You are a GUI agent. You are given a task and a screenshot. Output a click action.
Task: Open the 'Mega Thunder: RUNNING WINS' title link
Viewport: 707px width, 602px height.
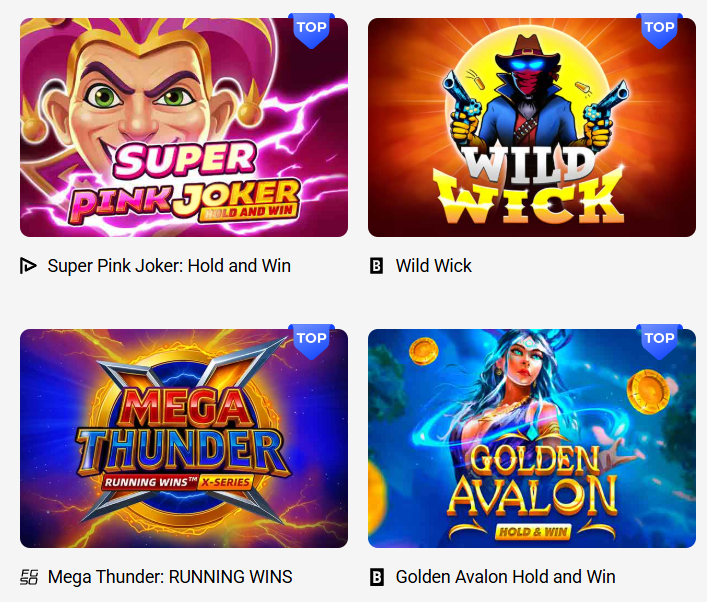(170, 577)
